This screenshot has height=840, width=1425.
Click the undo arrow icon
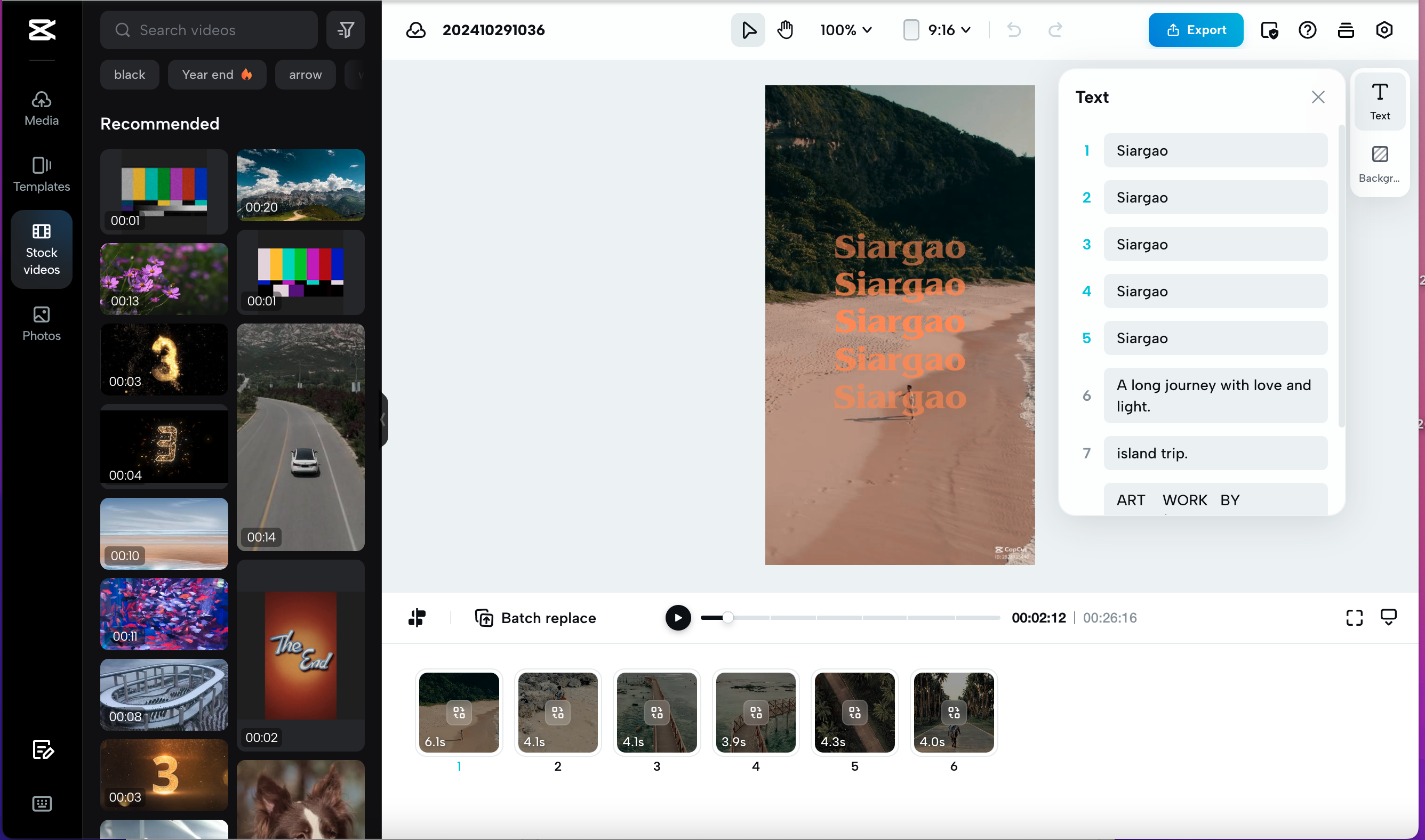point(1014,30)
